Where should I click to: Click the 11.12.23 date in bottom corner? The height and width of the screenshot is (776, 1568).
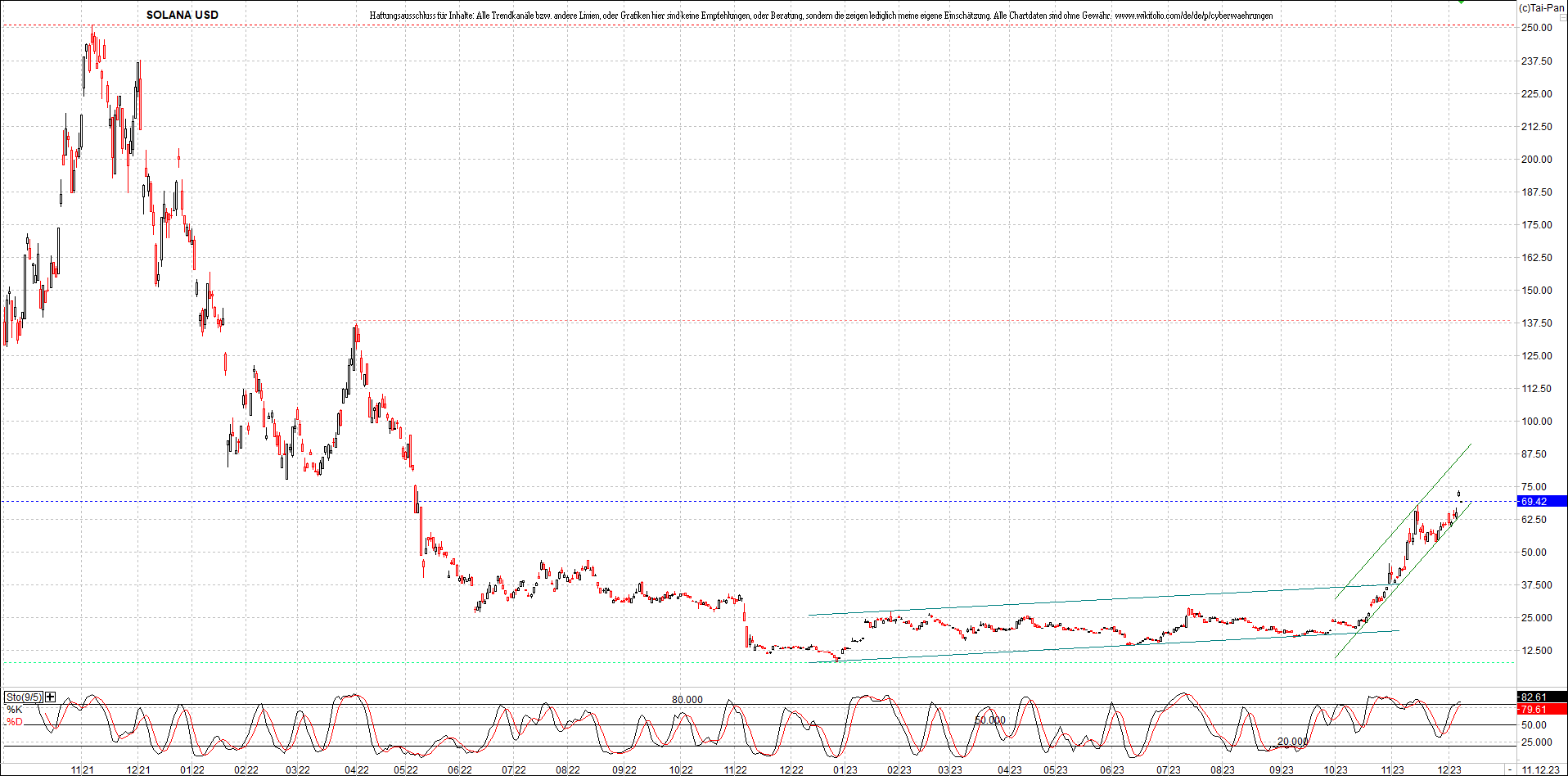1540,770
